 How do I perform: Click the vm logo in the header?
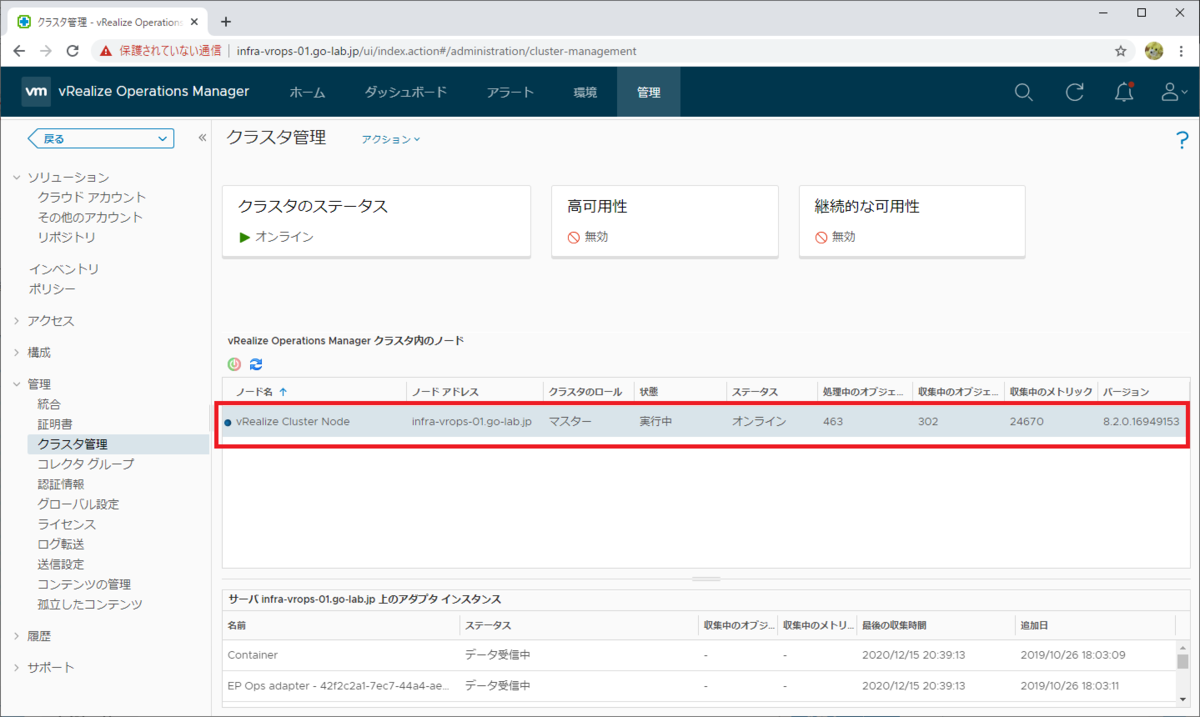(x=36, y=91)
